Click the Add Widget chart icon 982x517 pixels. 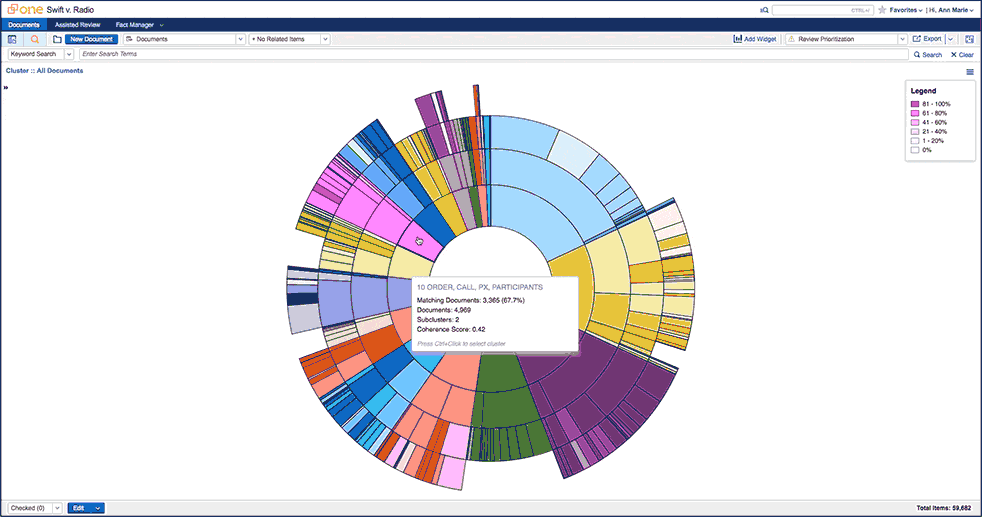(737, 39)
